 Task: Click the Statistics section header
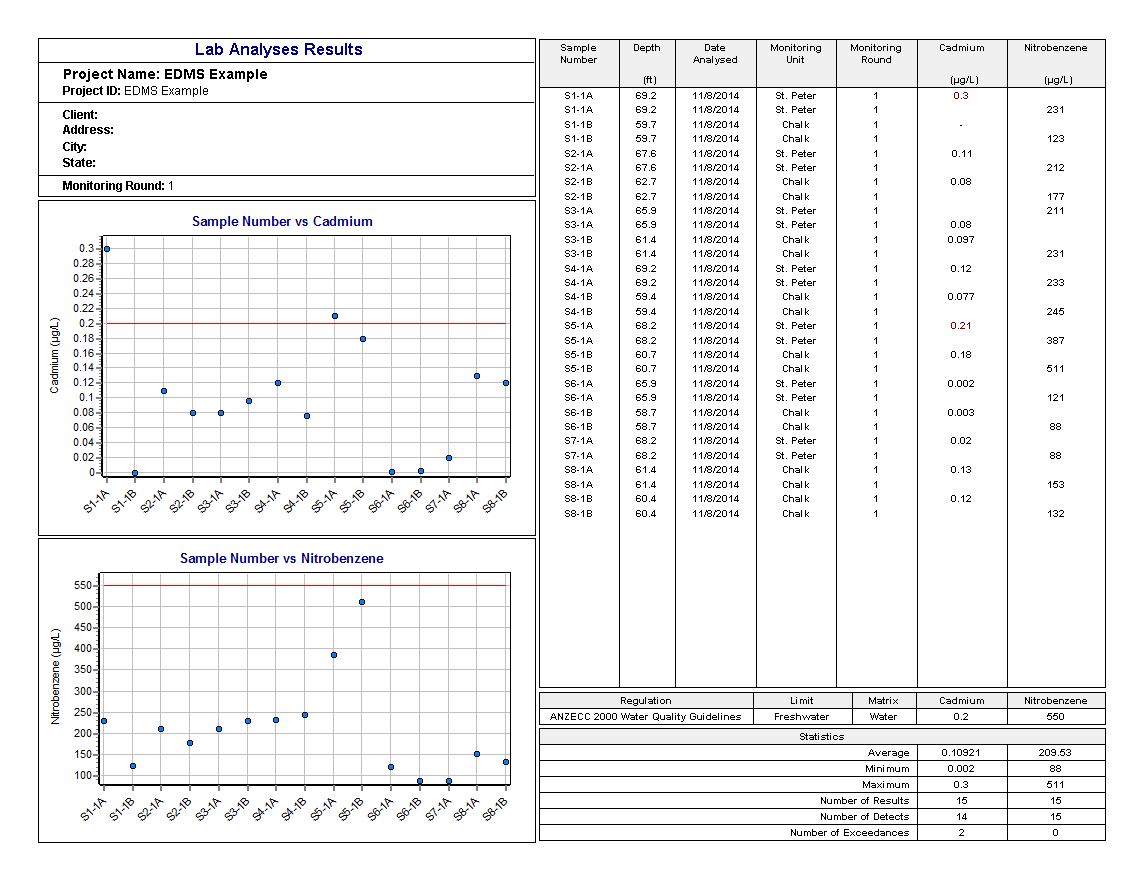click(821, 736)
